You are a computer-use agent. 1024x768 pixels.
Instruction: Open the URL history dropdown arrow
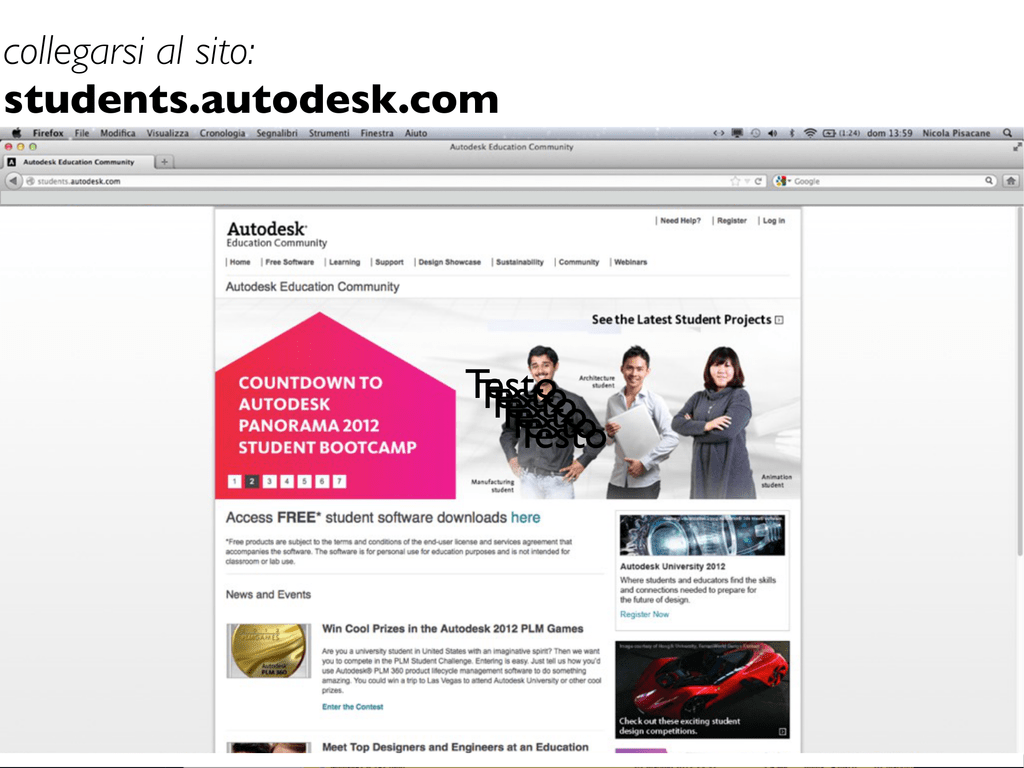[747, 181]
